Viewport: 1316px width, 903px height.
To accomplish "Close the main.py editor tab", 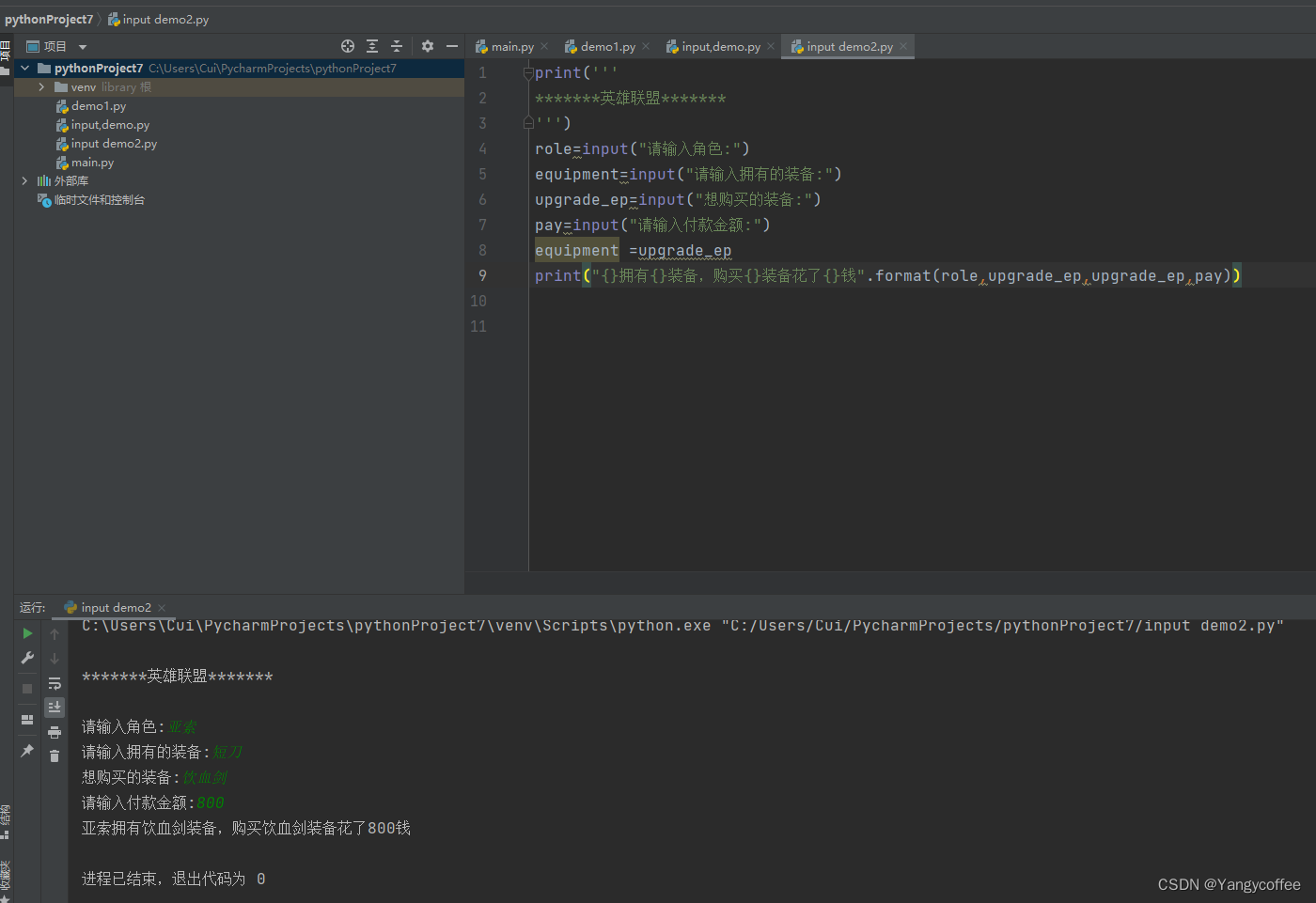I will click(x=544, y=46).
